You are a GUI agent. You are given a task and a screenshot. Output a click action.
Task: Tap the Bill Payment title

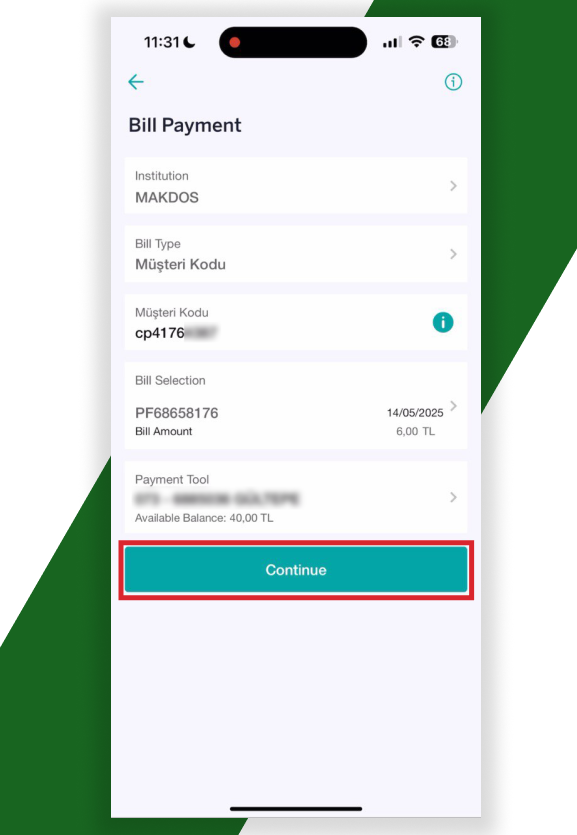(185, 125)
